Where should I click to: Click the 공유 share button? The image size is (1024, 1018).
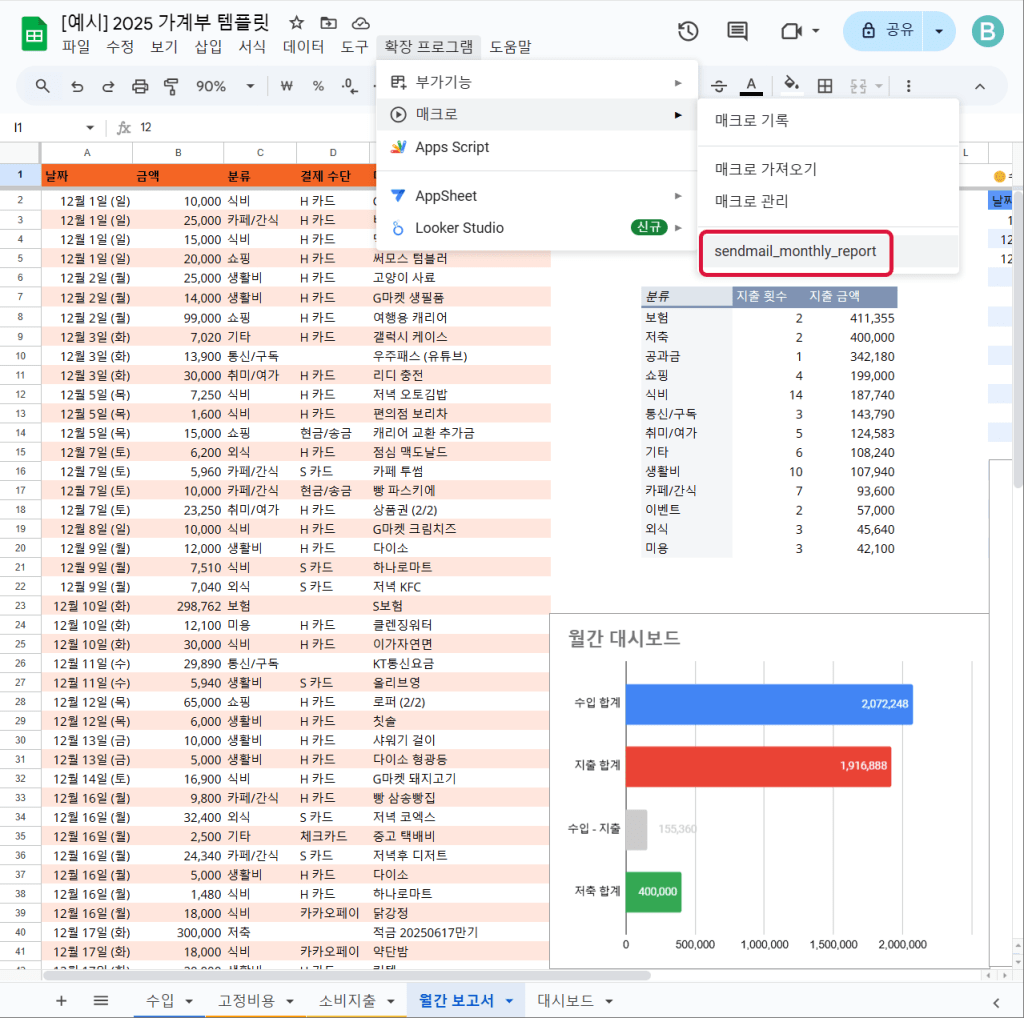883,31
